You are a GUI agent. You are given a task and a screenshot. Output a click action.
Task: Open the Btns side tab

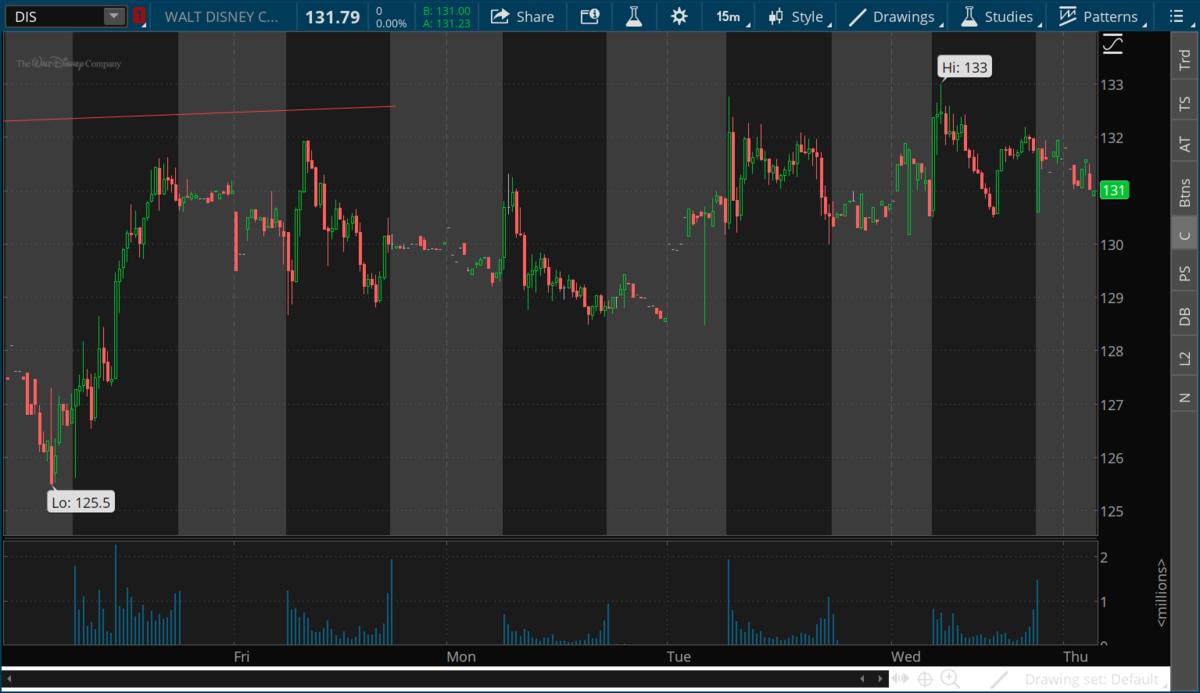[1185, 191]
